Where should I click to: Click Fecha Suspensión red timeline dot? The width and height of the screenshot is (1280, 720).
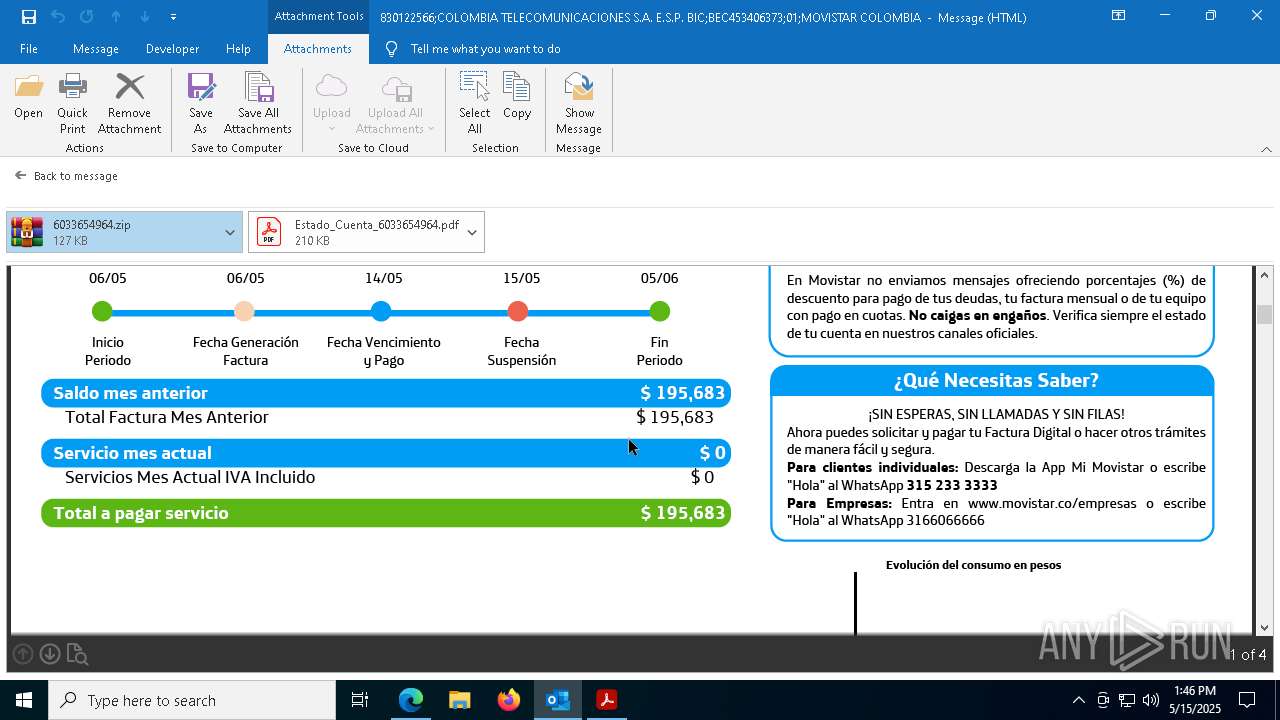pyautogui.click(x=518, y=312)
